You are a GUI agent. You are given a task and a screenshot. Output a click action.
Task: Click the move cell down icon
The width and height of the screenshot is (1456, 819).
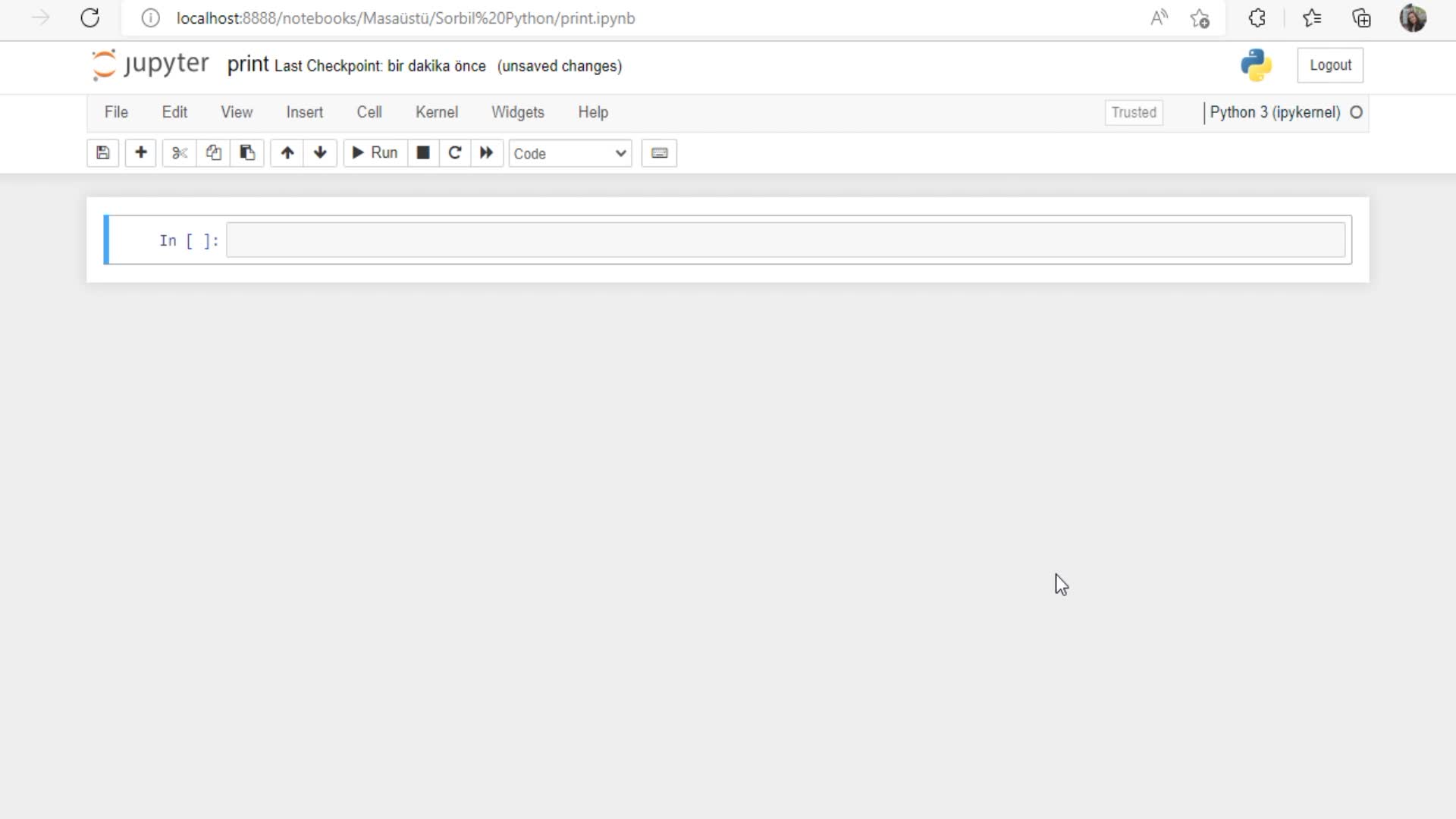(320, 153)
